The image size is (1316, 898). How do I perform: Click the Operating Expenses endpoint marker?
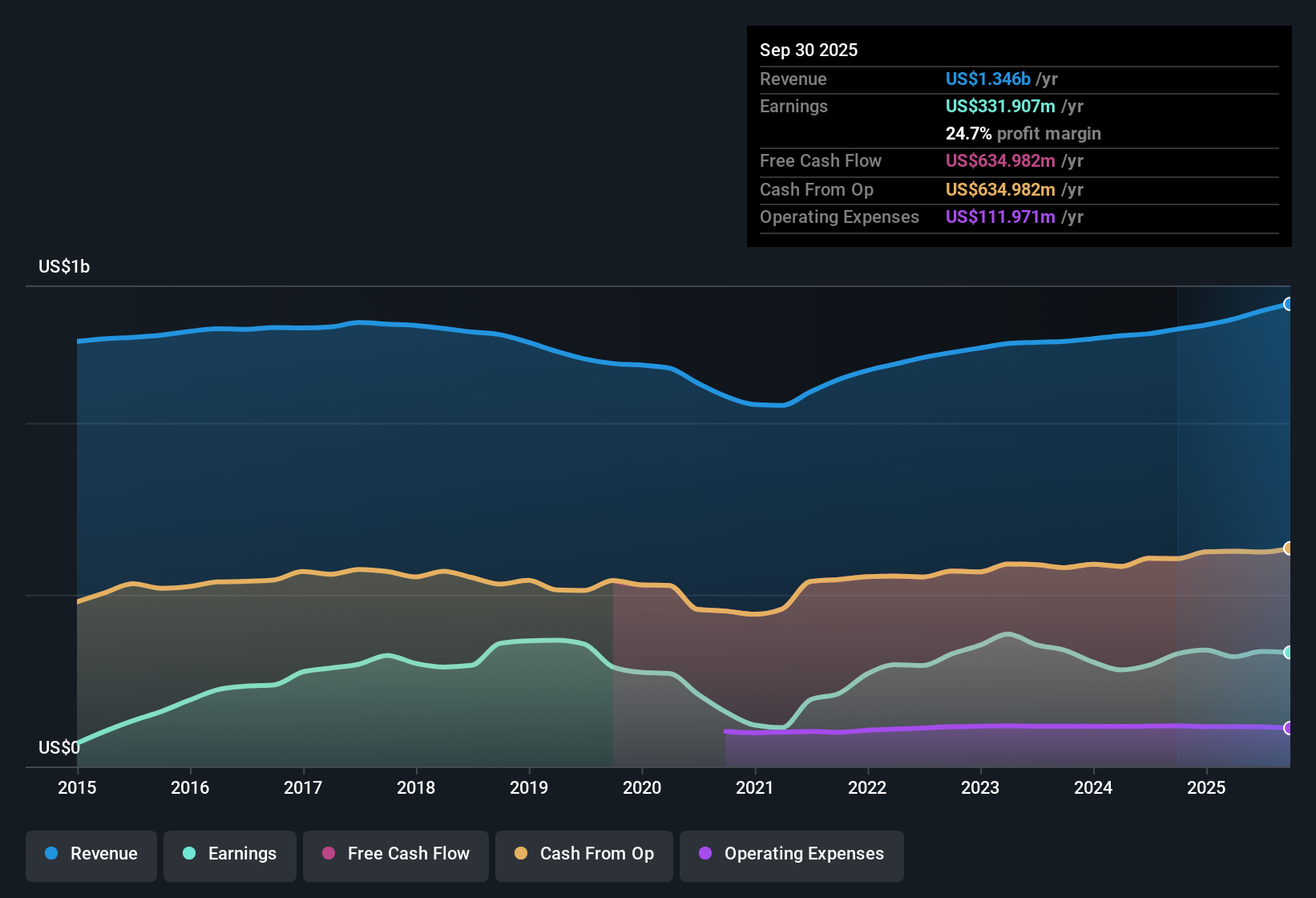[1288, 729]
